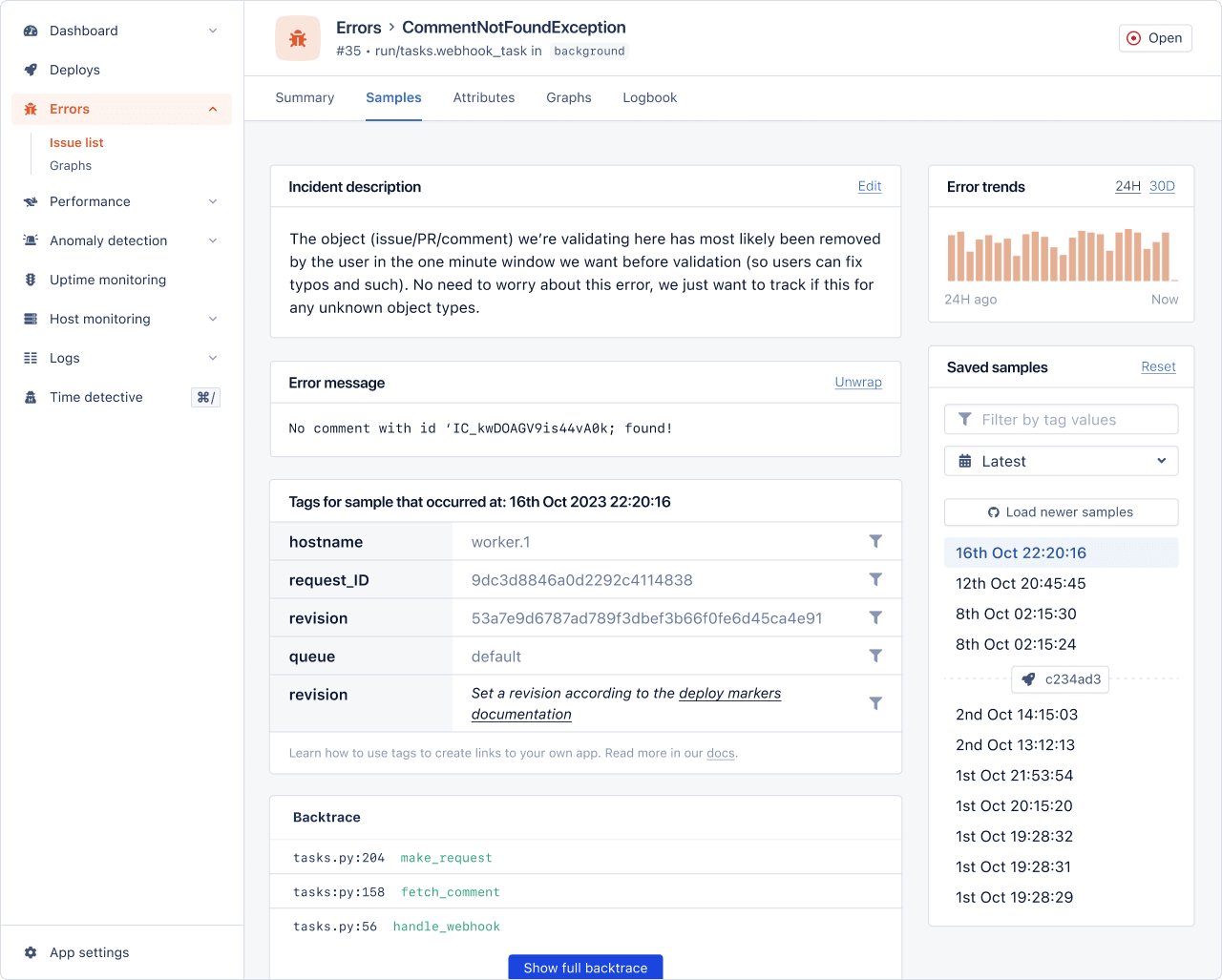
Task: Select sample 16th Oct 22:20:16
Action: point(1062,553)
